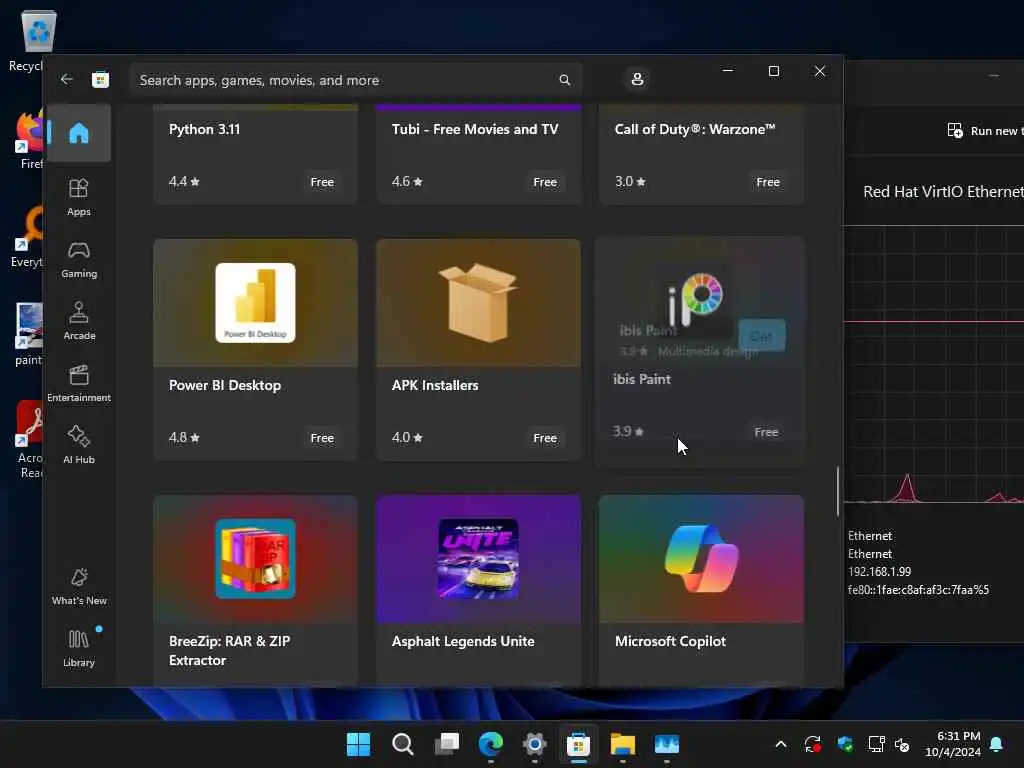1024x768 pixels.
Task: Click Free button on APK Installers
Action: point(545,438)
